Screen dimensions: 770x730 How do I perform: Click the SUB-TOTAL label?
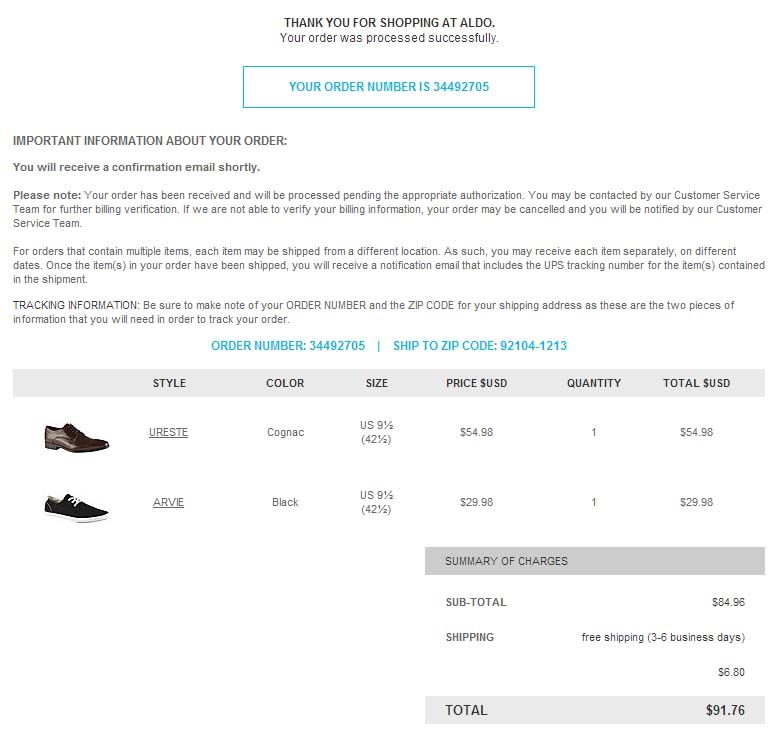point(476,603)
